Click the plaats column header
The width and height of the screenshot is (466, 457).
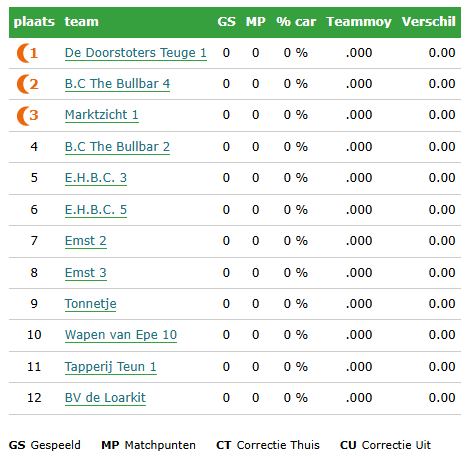[34, 22]
